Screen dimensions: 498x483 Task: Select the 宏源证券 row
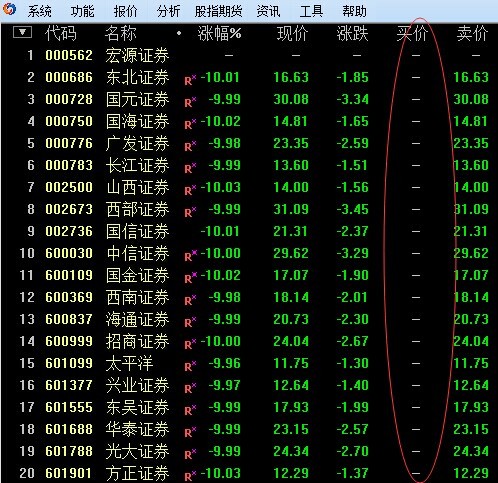249,55
